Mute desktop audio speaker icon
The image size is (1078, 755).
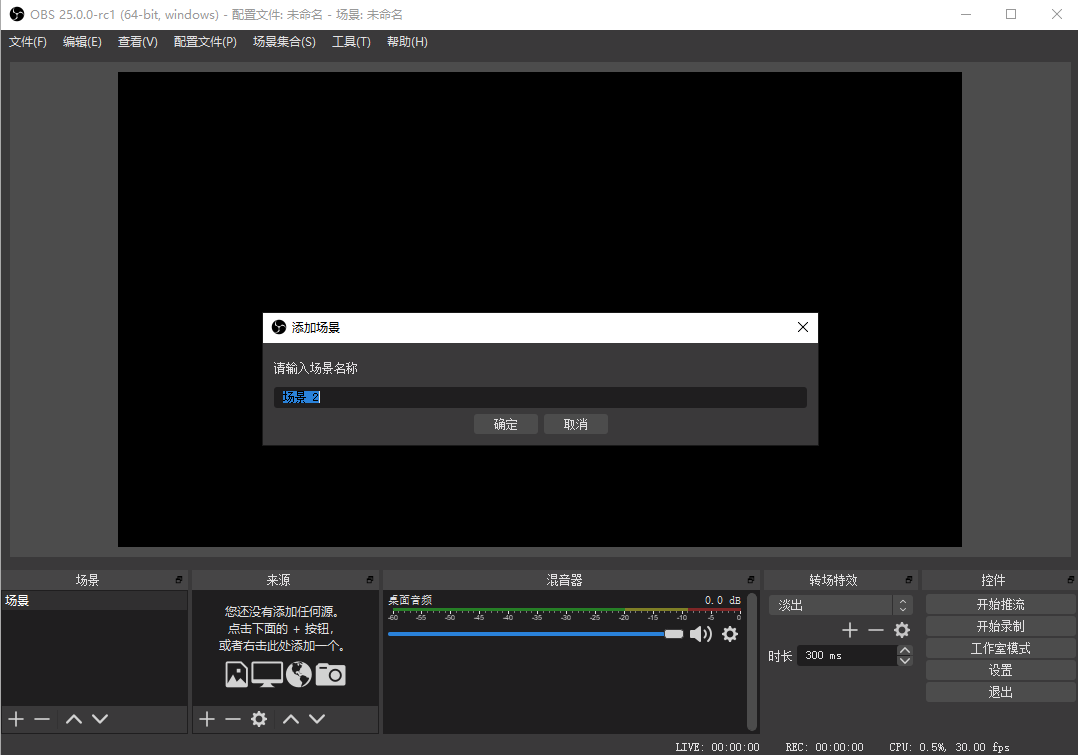700,634
